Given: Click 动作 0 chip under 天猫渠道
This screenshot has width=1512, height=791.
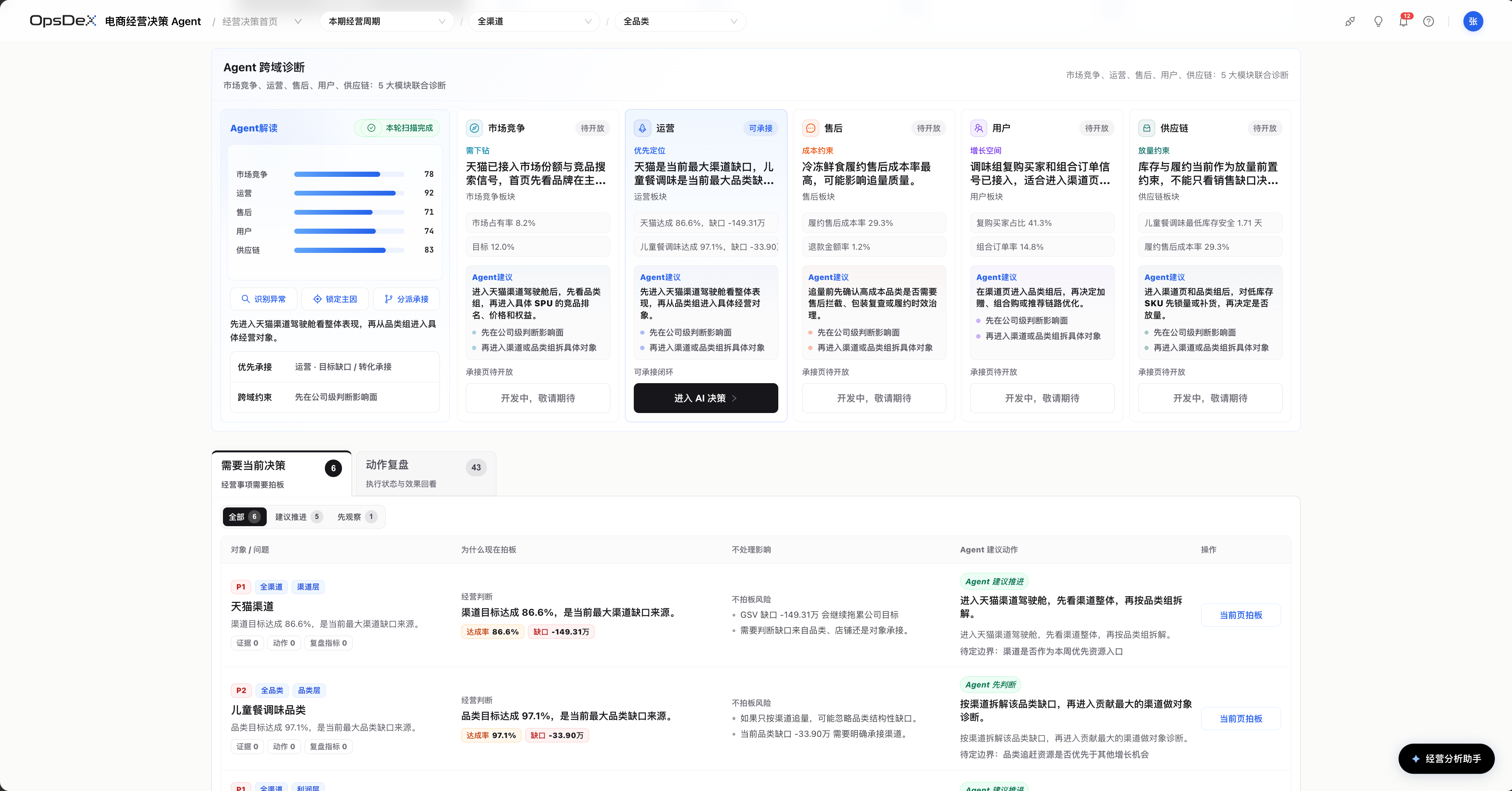Looking at the screenshot, I should (x=283, y=643).
